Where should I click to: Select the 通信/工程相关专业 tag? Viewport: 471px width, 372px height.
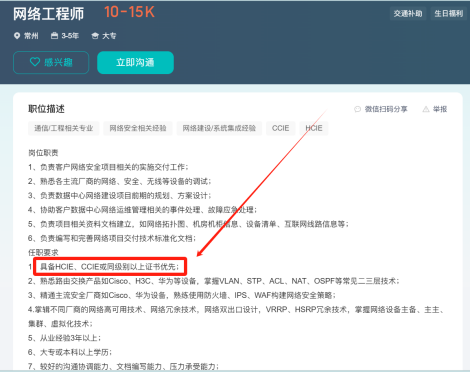coord(64,128)
